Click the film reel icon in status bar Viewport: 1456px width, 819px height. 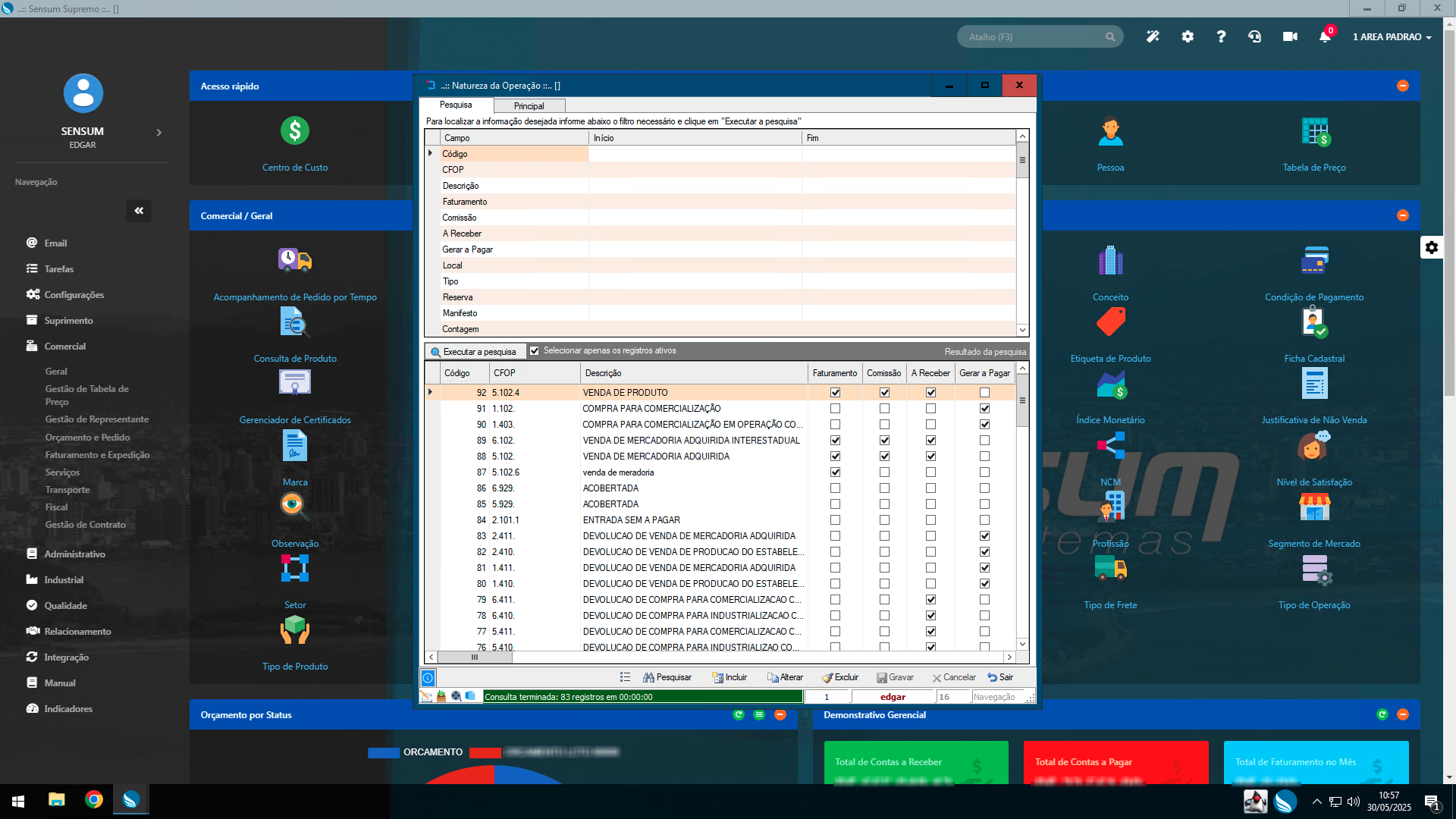click(x=456, y=696)
